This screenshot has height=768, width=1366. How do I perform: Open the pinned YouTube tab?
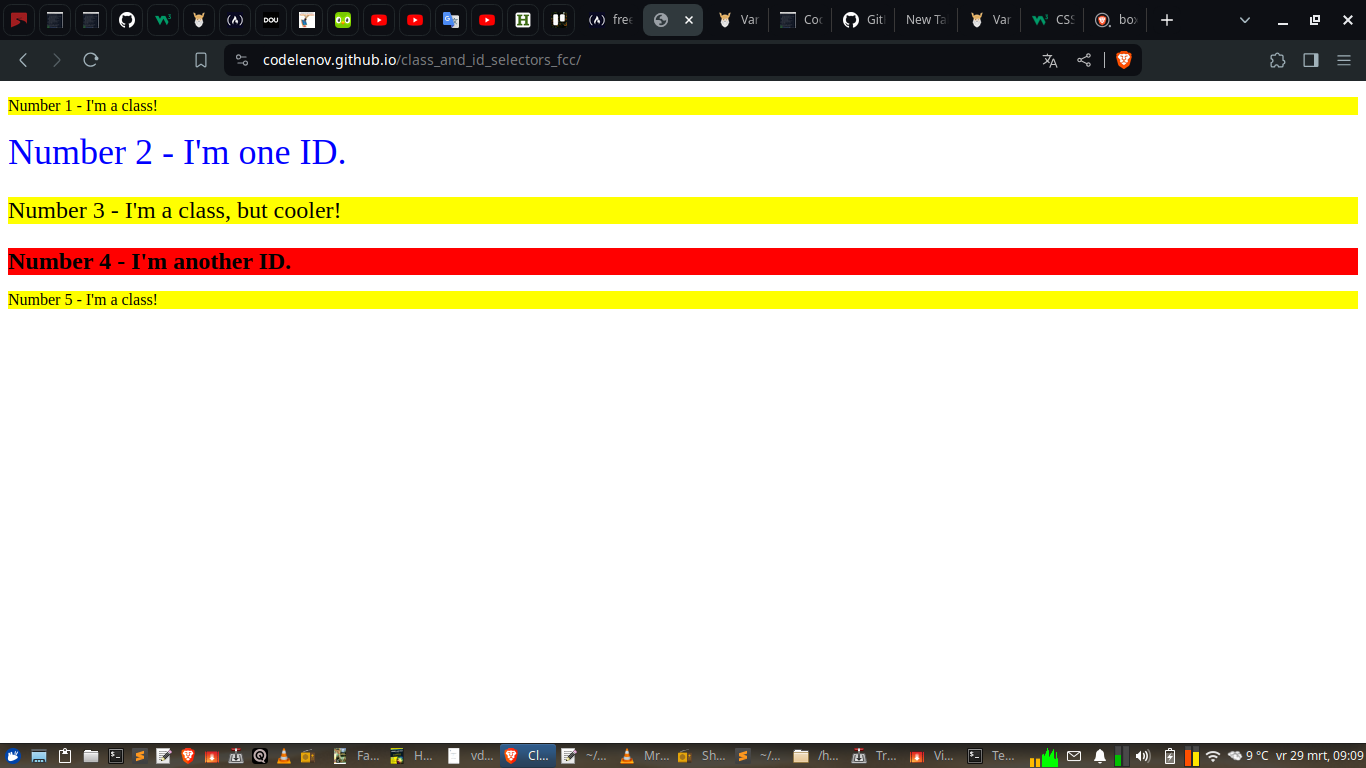378,20
